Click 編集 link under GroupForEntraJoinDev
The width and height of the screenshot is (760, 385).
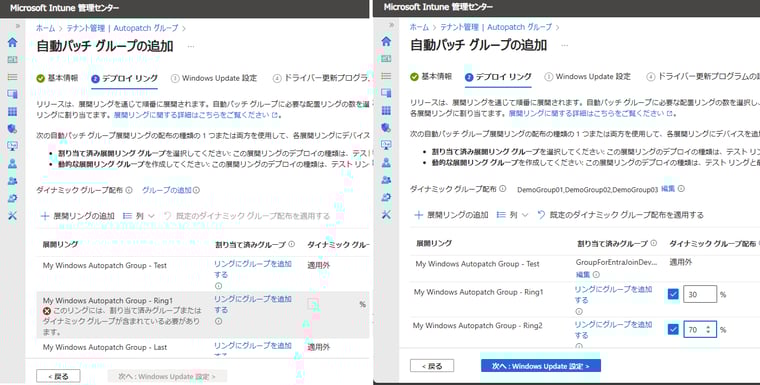pos(583,274)
